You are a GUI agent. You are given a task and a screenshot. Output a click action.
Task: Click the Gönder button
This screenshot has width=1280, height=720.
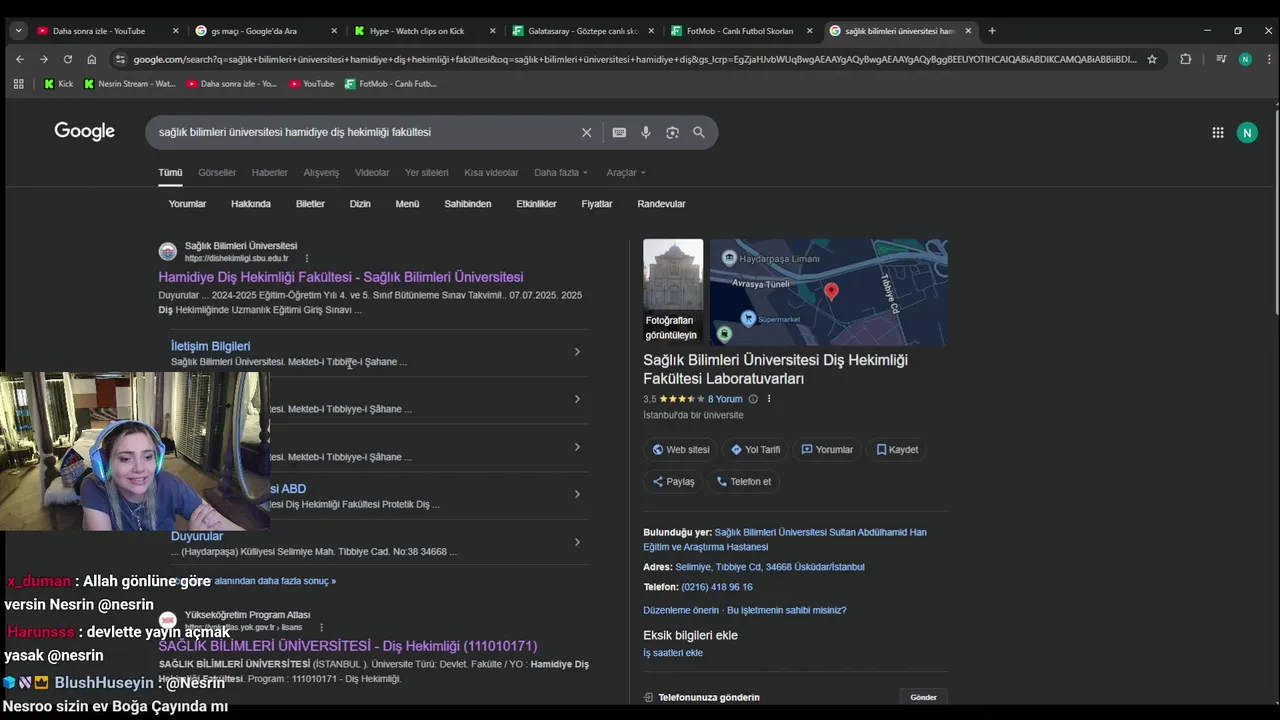click(923, 697)
